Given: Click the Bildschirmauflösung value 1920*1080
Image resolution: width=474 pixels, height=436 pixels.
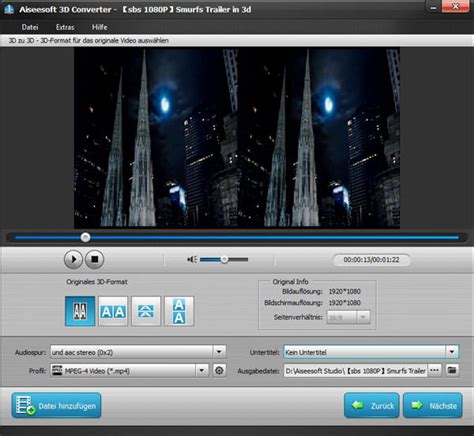Looking at the screenshot, I should 345,303.
